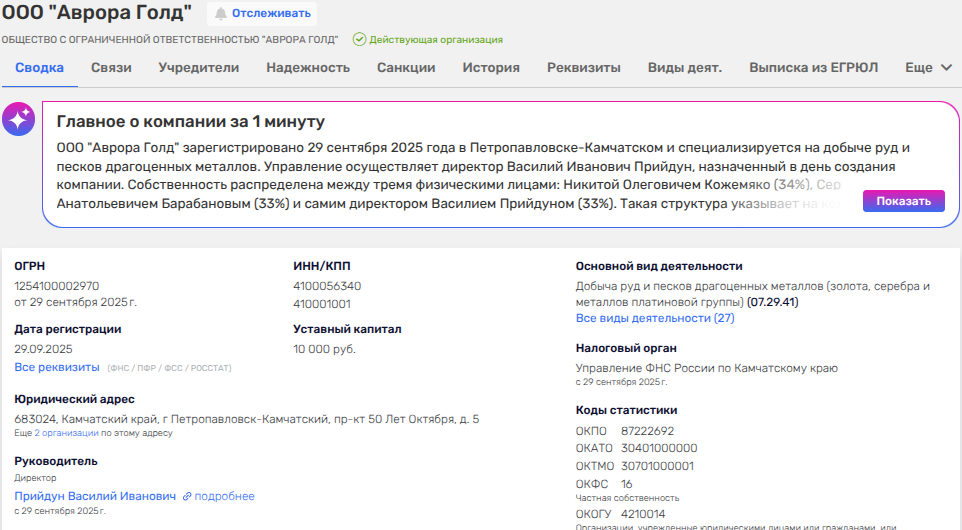Click the purple AI sparkle icon

point(19,119)
